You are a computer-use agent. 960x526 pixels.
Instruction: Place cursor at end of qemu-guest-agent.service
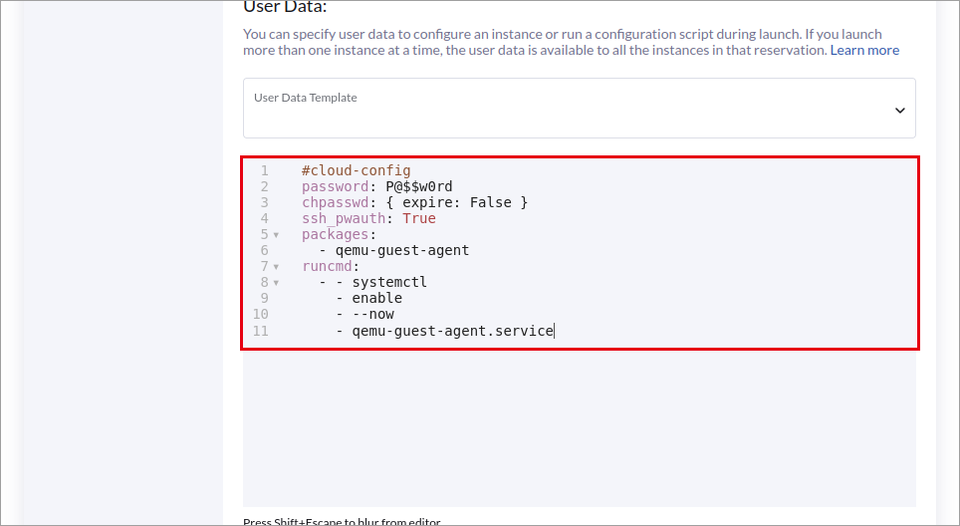pyautogui.click(x=553, y=331)
